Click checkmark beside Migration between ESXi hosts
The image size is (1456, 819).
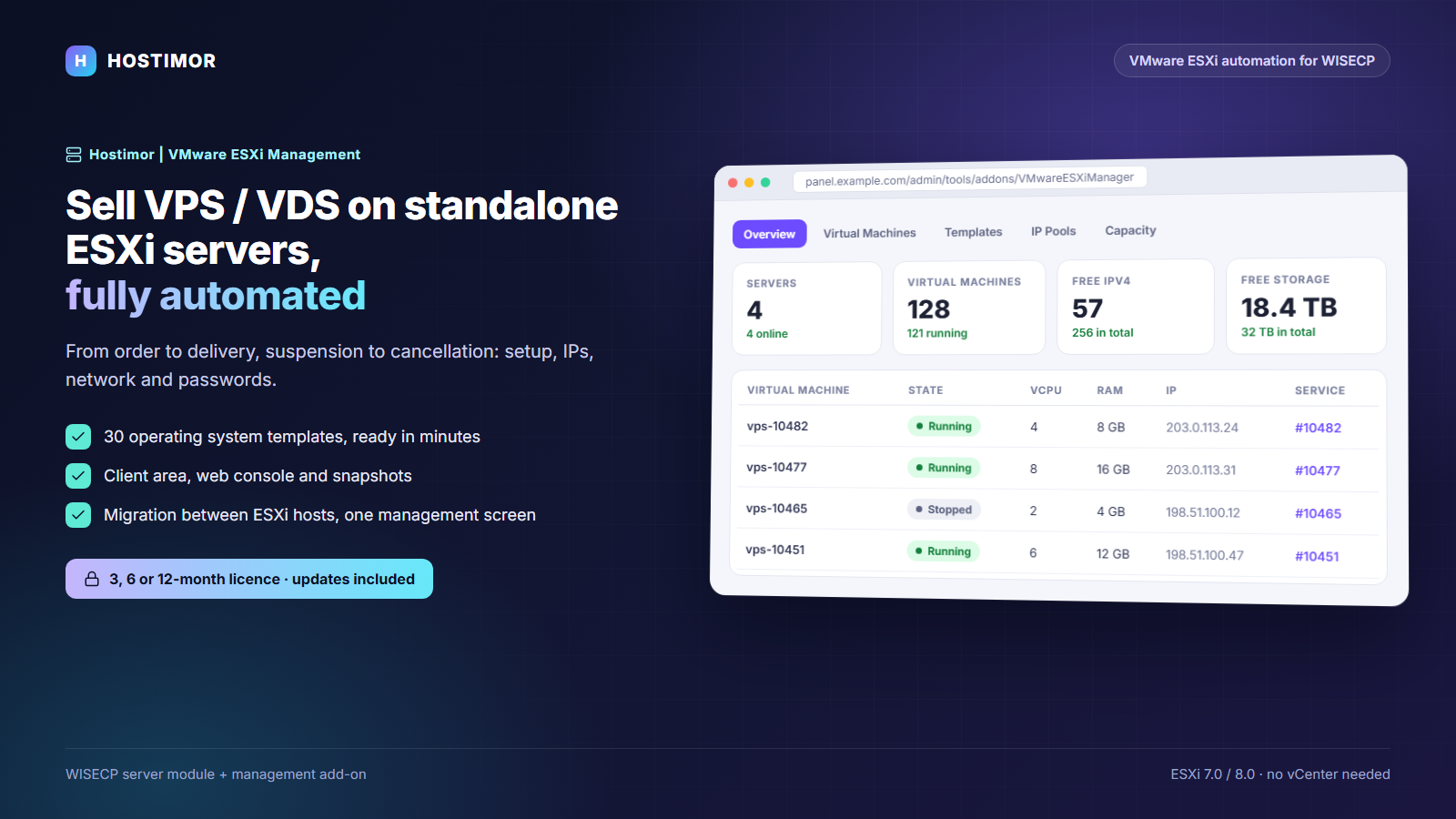[x=78, y=515]
